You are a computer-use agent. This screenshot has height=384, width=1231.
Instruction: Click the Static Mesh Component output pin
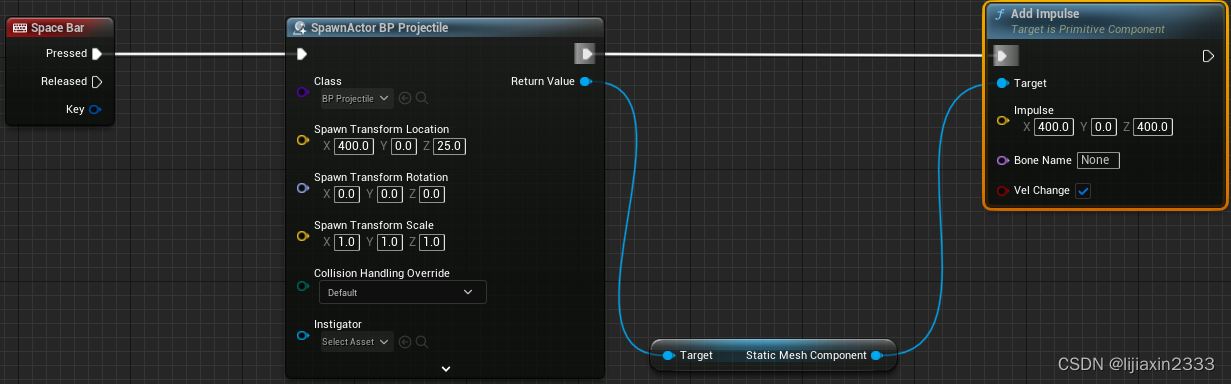876,355
